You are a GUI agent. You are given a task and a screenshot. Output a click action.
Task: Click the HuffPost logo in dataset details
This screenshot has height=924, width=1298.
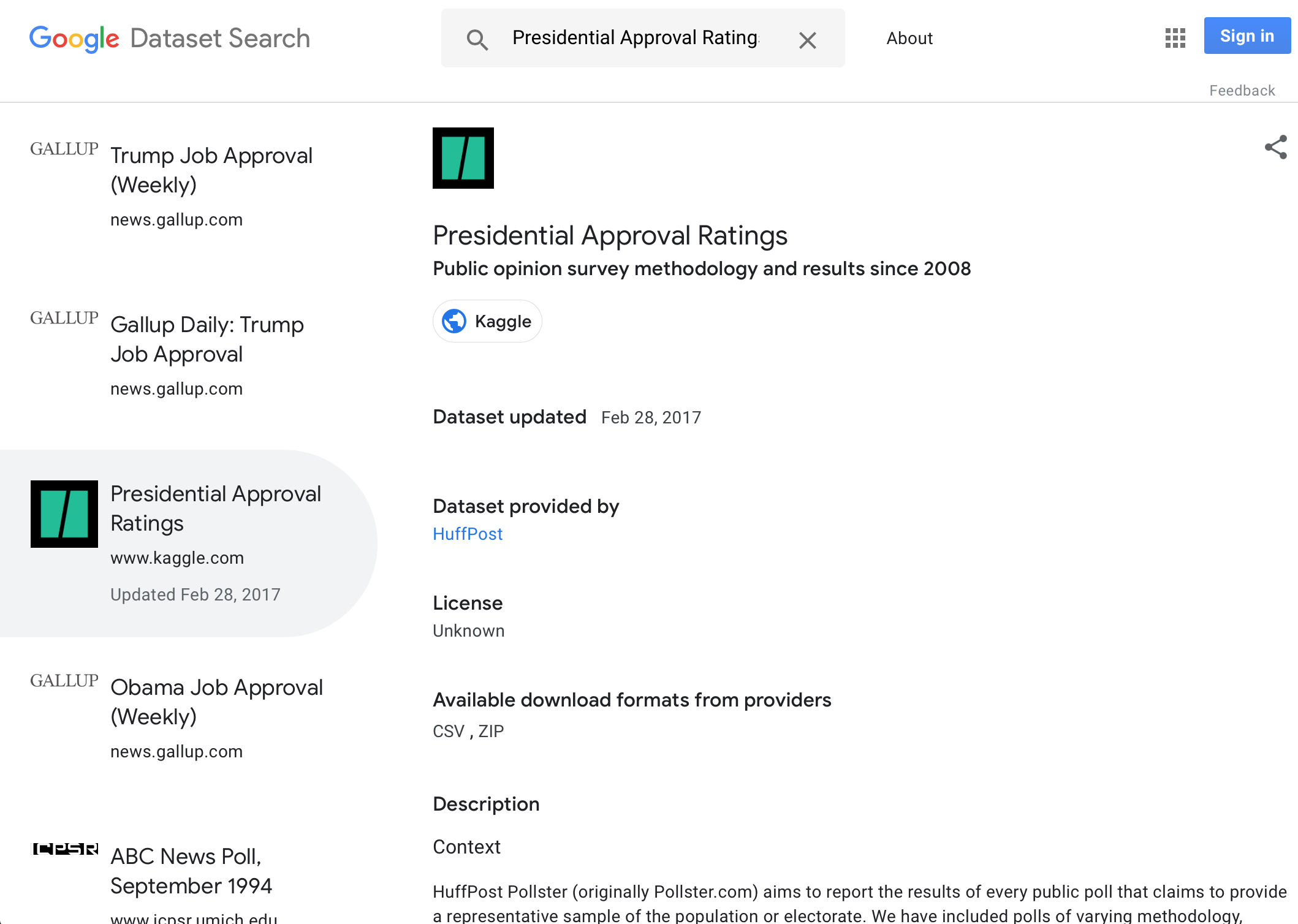[463, 158]
